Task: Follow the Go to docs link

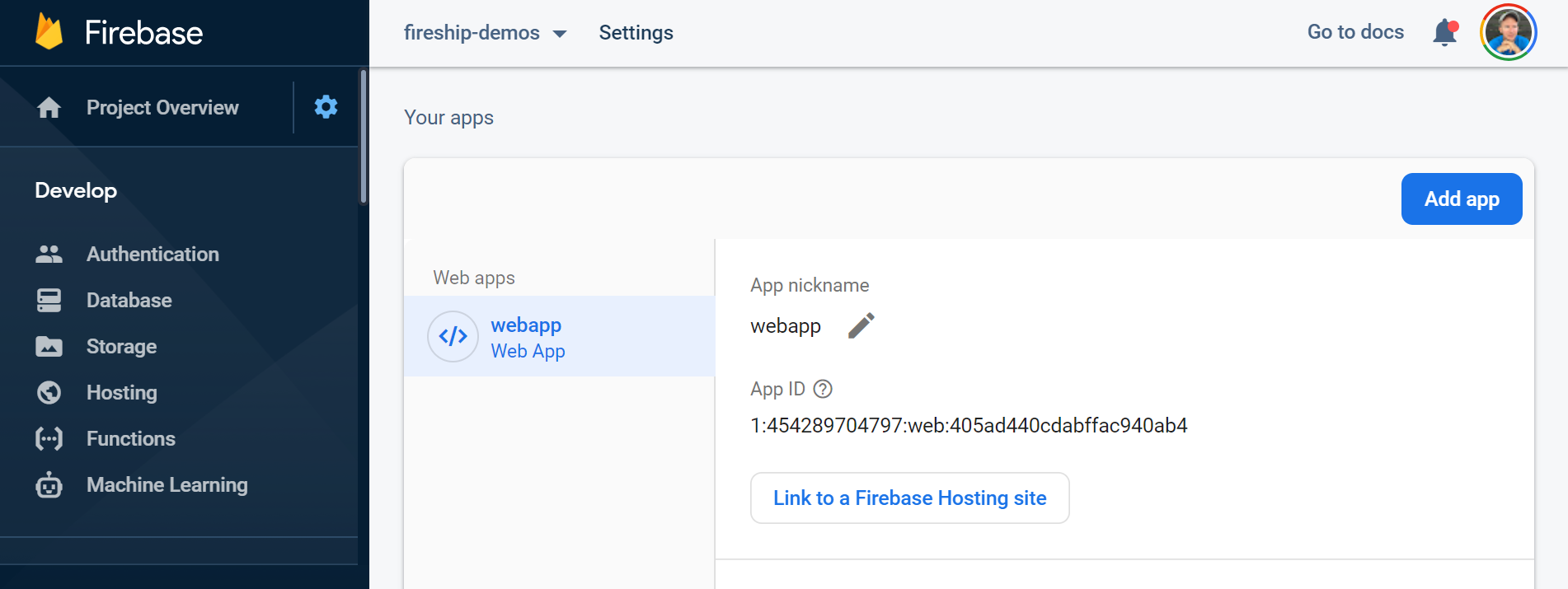Action: pyautogui.click(x=1354, y=32)
